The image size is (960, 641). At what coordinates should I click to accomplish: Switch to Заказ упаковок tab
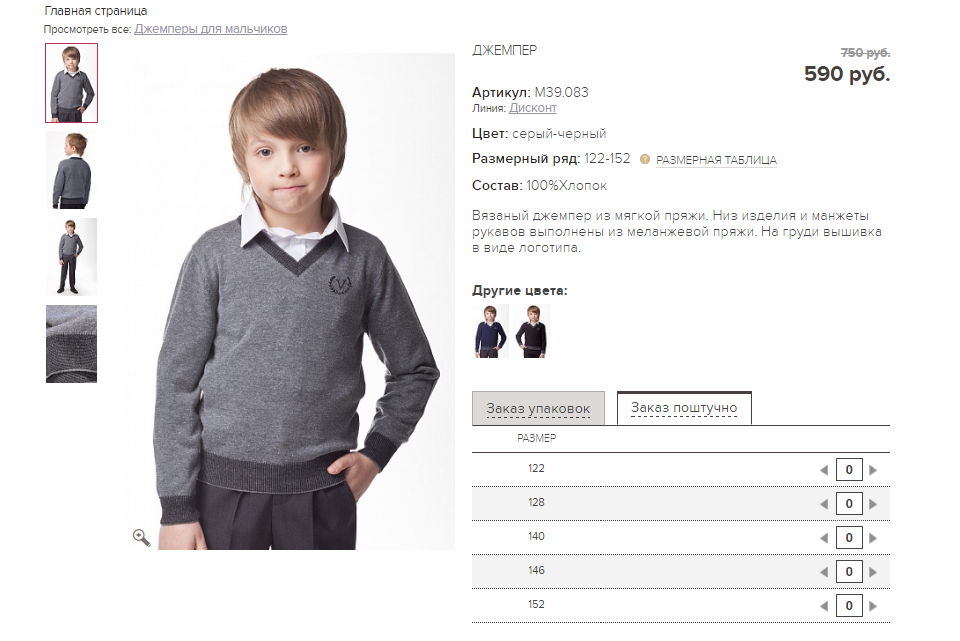(538, 408)
